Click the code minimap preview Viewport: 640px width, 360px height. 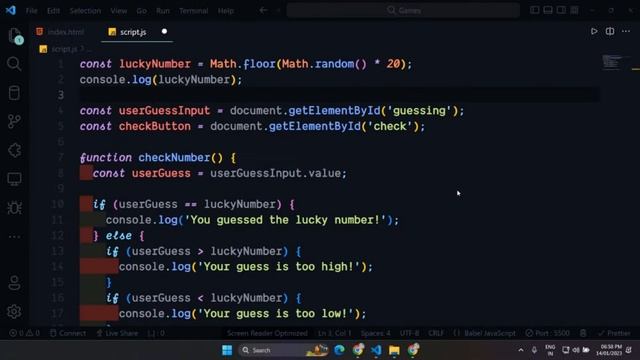(612, 62)
